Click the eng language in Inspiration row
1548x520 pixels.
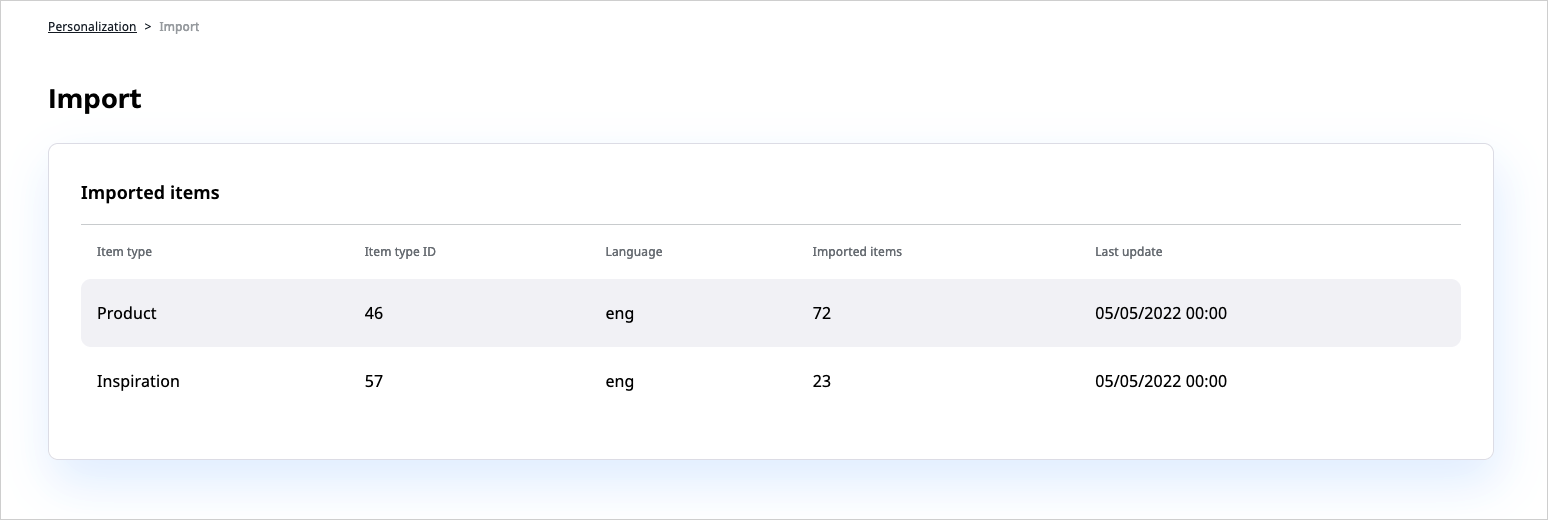[x=619, y=381]
